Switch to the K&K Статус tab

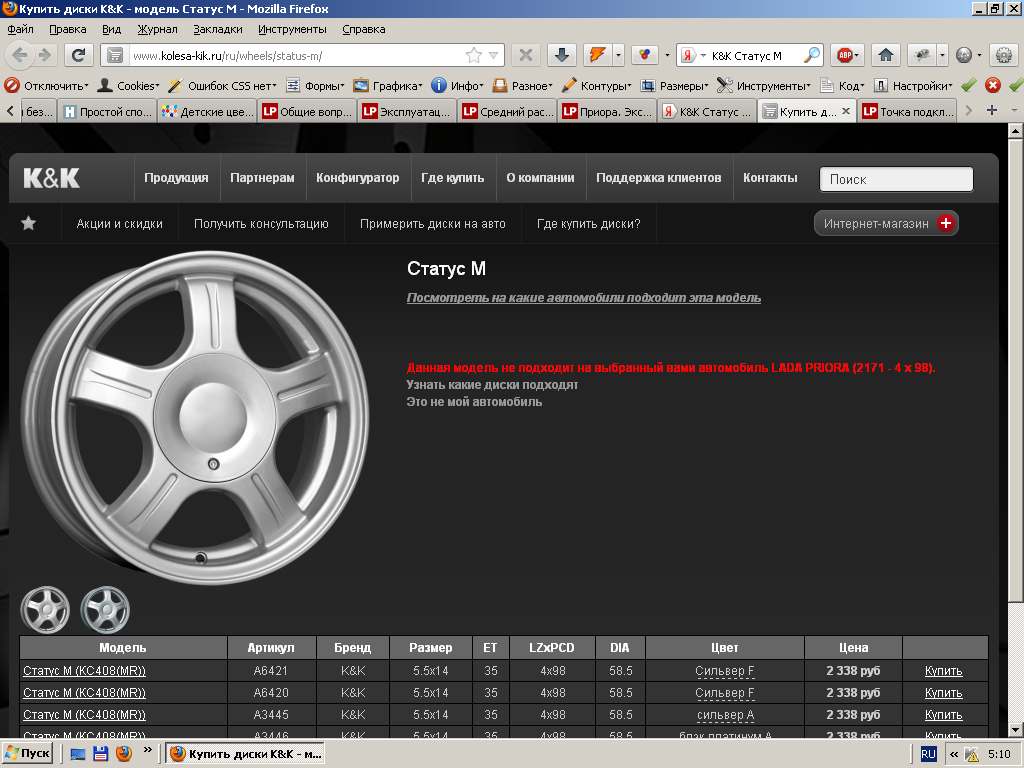click(x=707, y=112)
